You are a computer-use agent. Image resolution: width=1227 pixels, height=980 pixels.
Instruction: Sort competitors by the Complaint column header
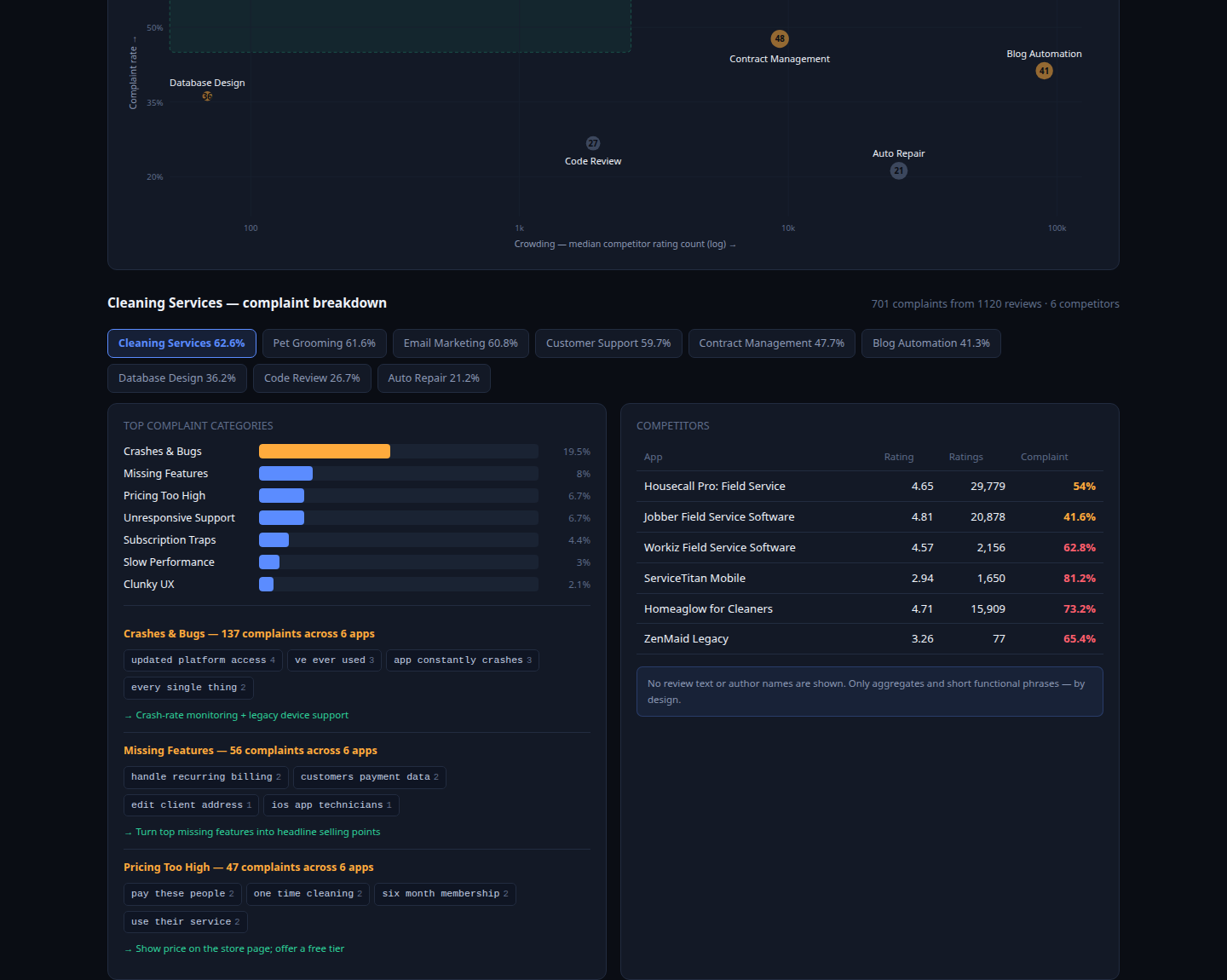pos(1044,458)
